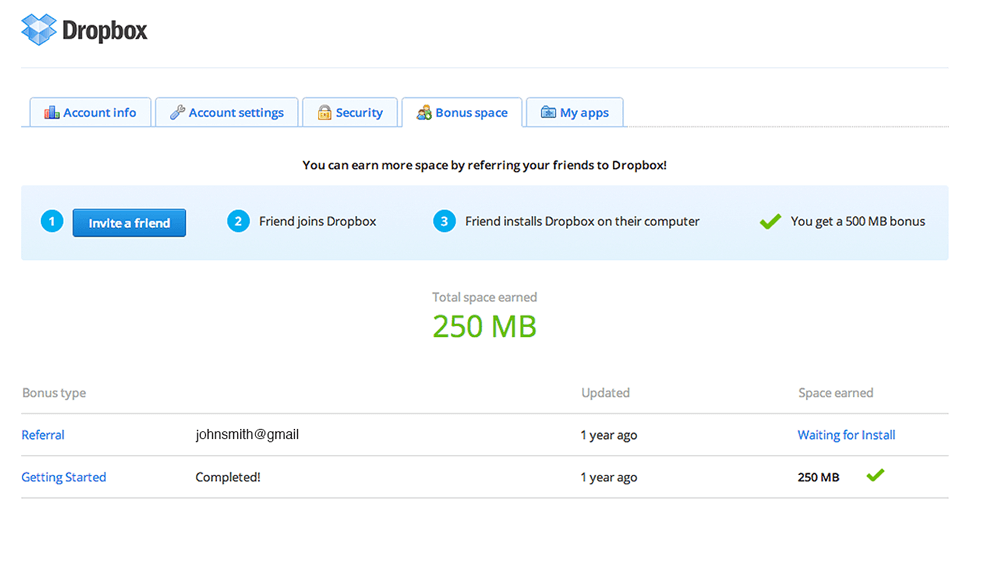Viewport: 1000px width, 563px height.
Task: Click the Dropbox box logo
Action: tap(39, 30)
